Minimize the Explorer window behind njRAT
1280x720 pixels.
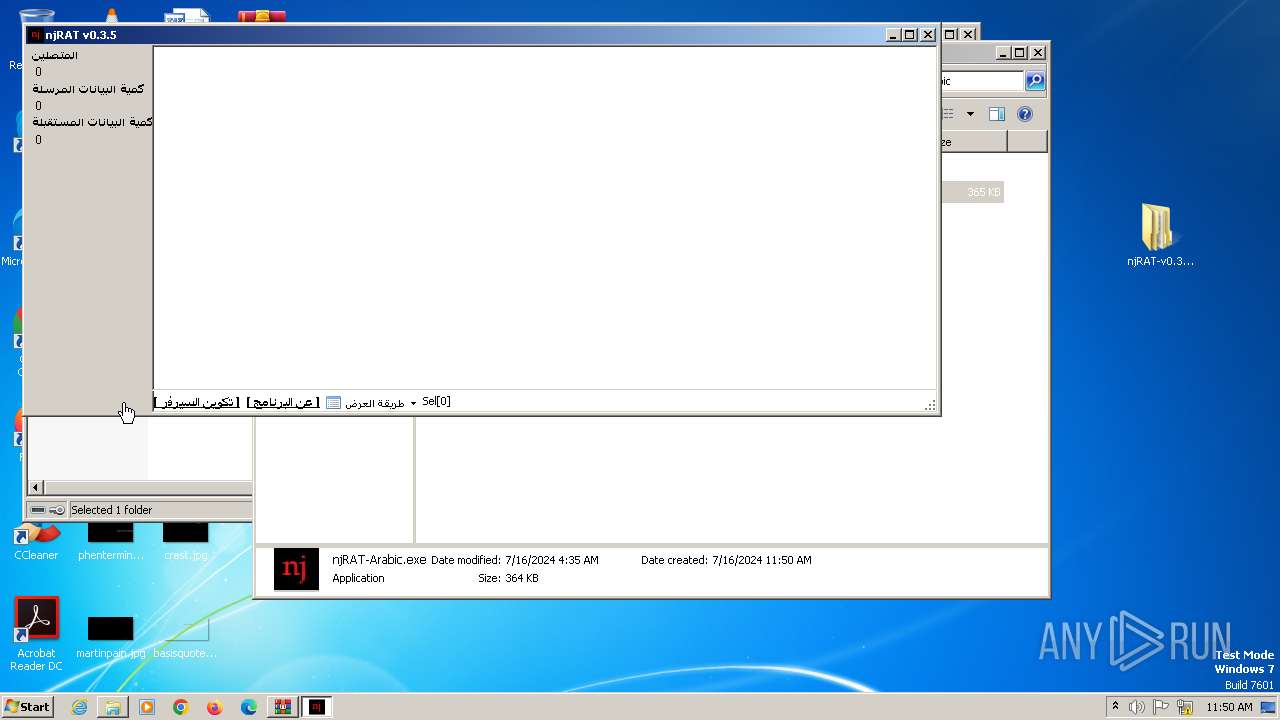click(1002, 53)
